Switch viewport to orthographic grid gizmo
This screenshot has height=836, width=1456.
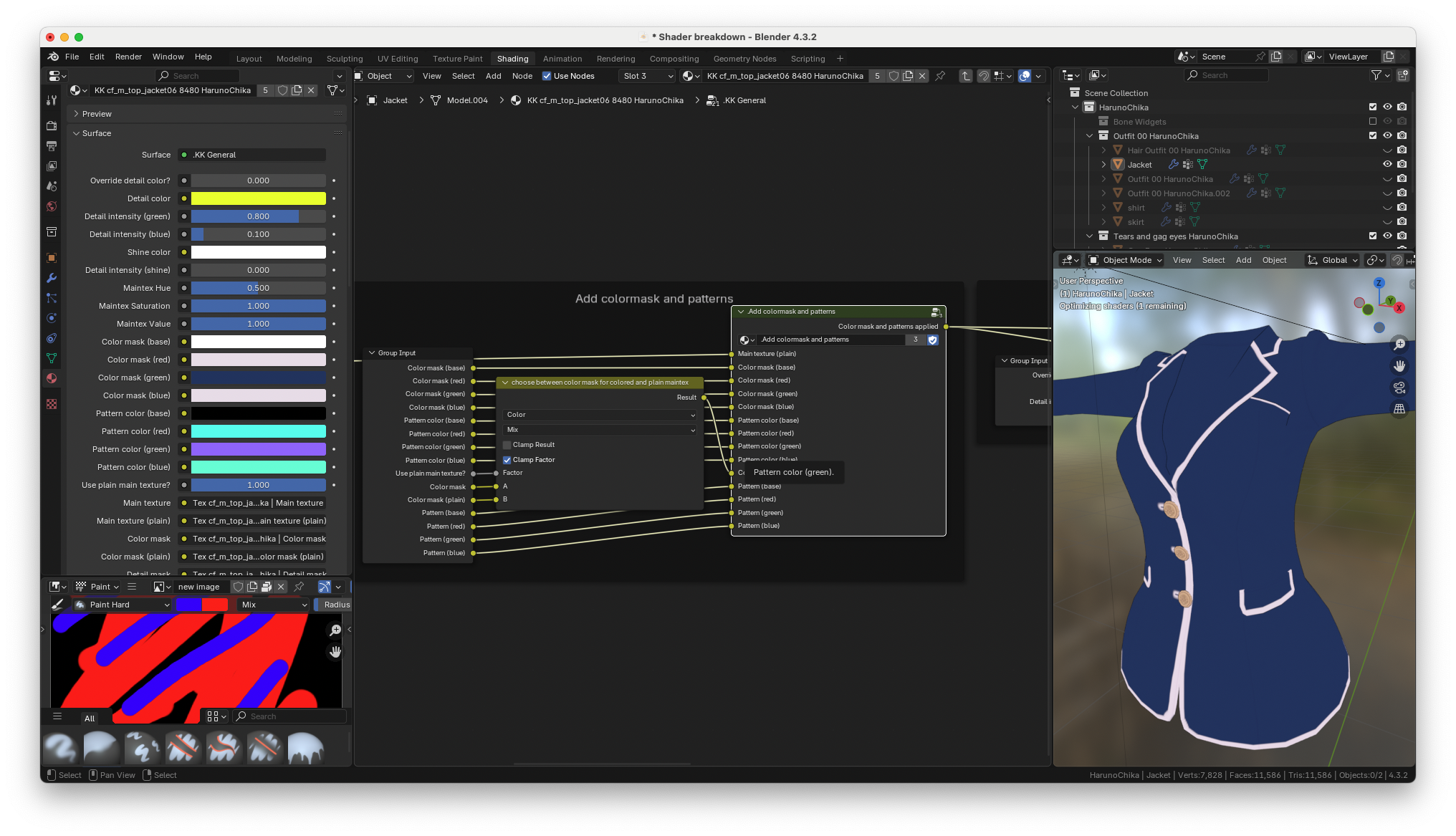1399,409
